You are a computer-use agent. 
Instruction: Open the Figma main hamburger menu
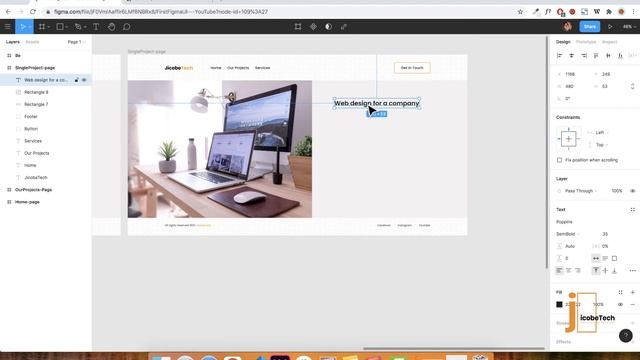pyautogui.click(x=7, y=27)
